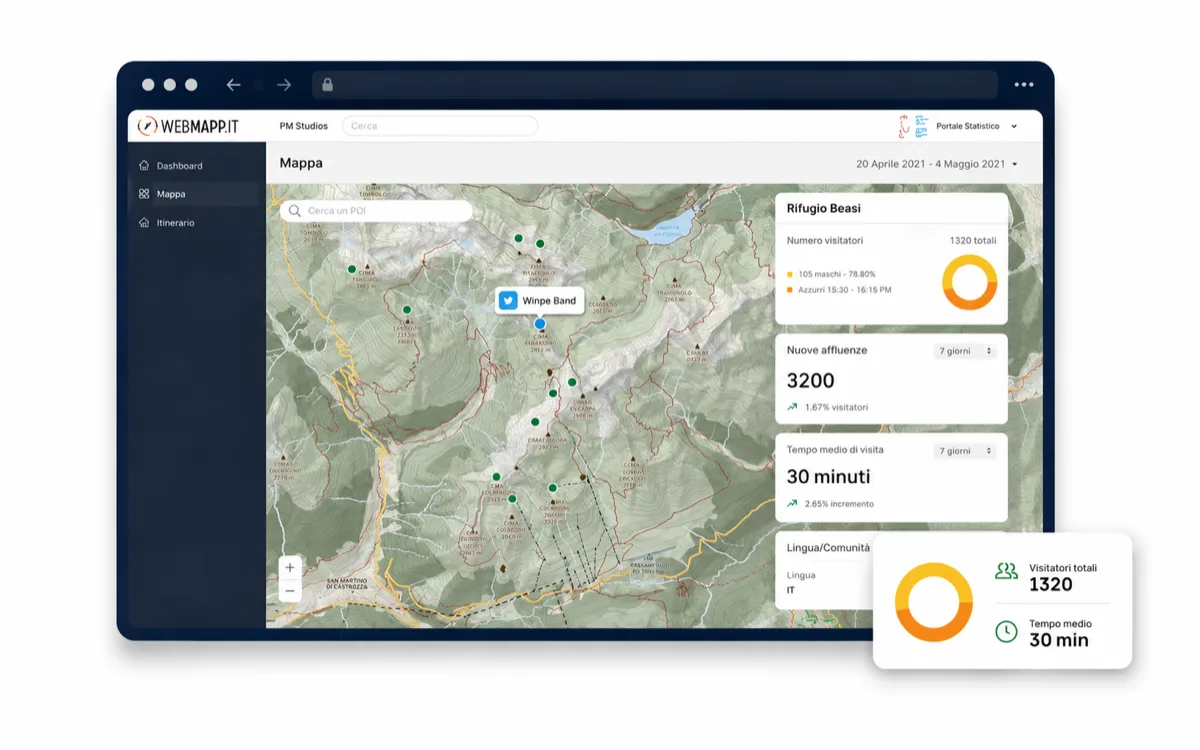Click the Itinerario icon in sidebar
1200x750 pixels.
[144, 223]
